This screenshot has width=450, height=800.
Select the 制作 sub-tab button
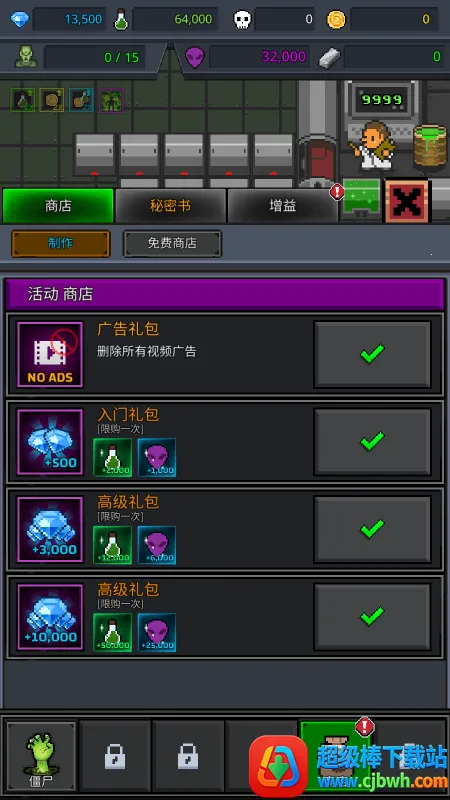click(61, 243)
